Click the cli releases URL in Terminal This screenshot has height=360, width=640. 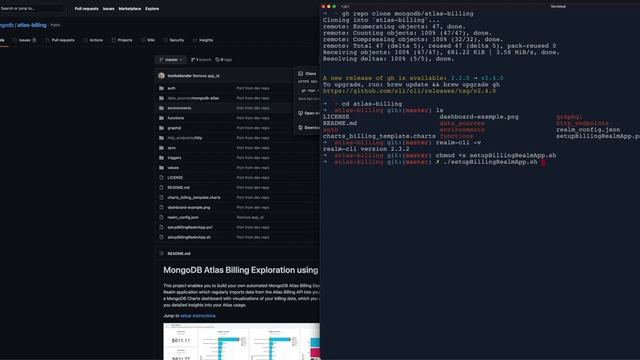tap(409, 91)
